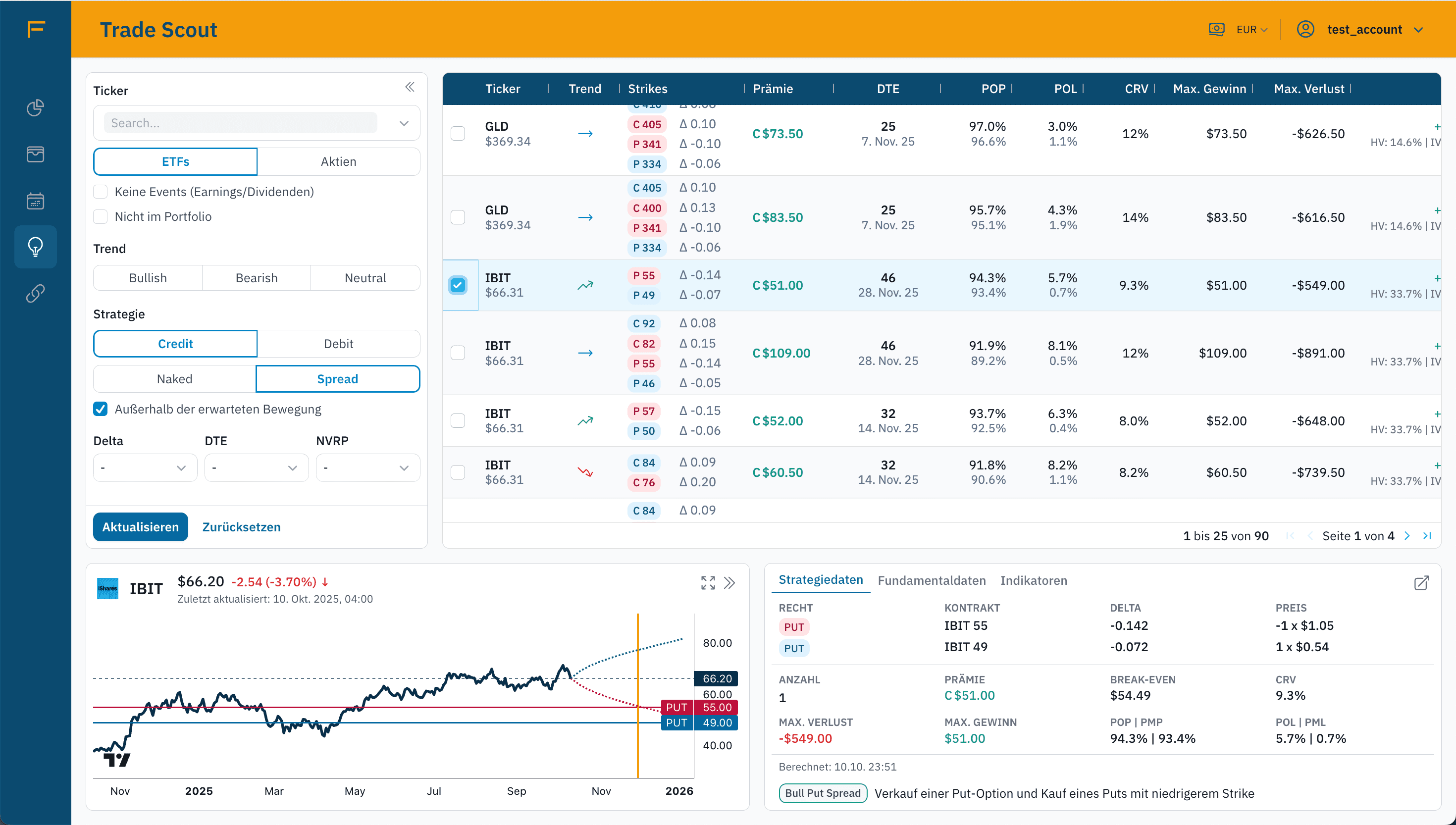
Task: Click Zurücksetzen link
Action: pos(241,527)
